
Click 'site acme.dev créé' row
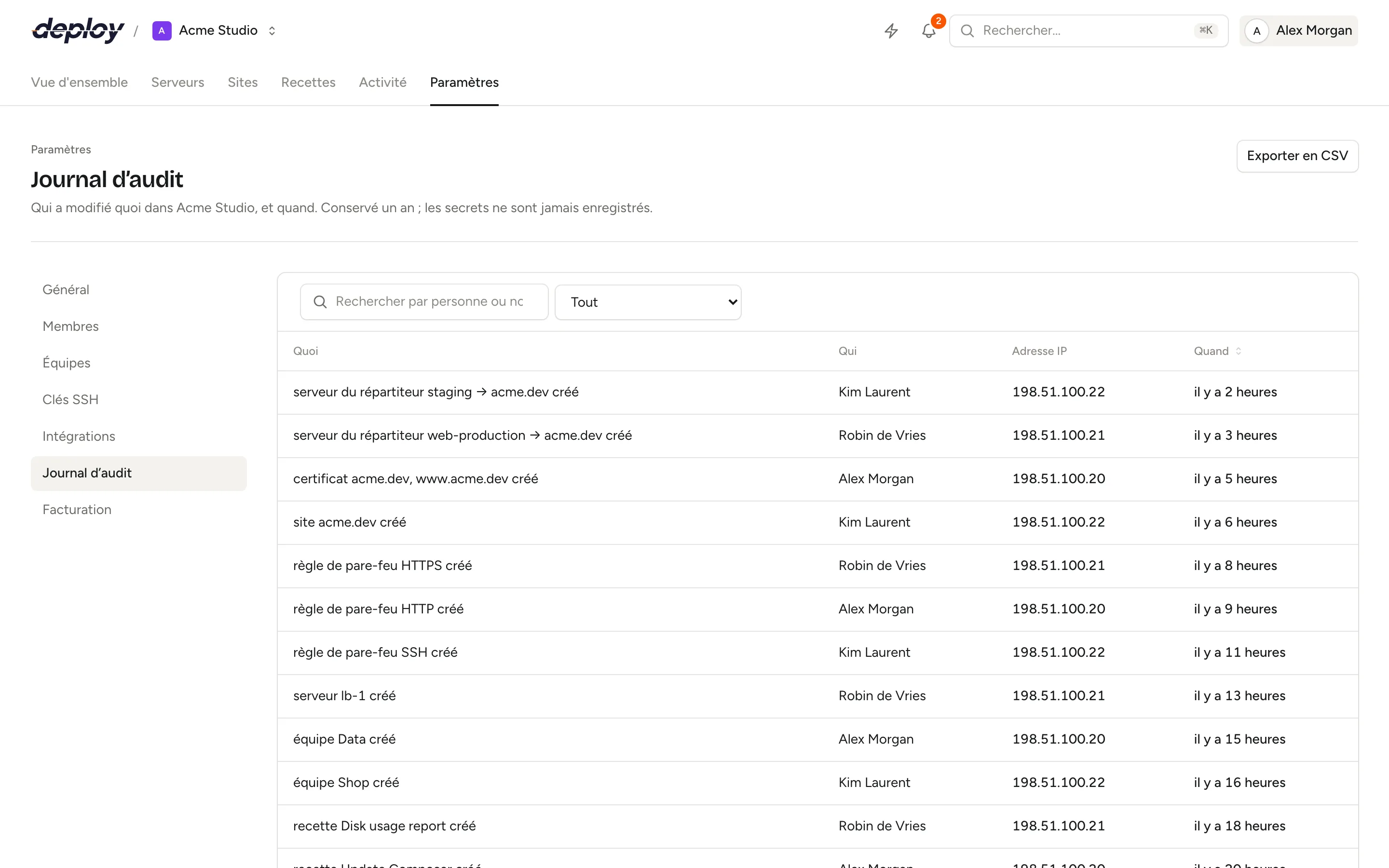(x=817, y=523)
